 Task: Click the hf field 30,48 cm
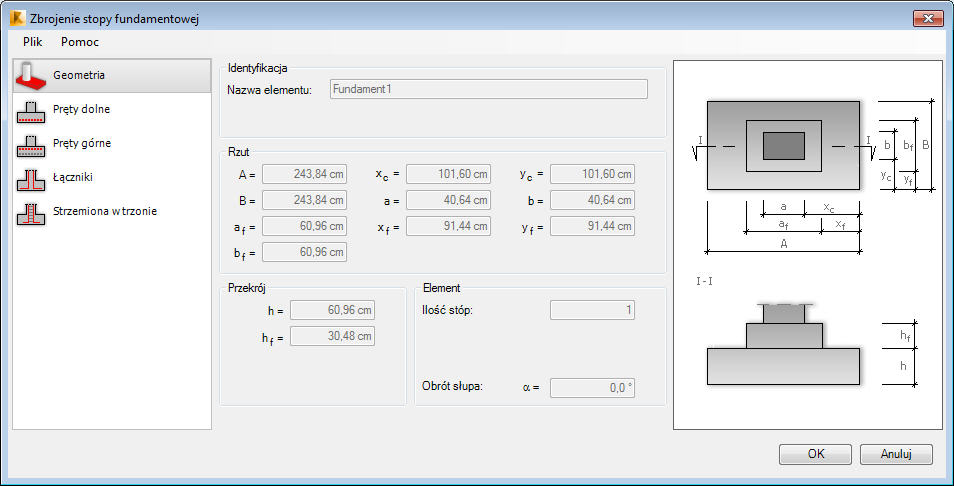[332, 336]
